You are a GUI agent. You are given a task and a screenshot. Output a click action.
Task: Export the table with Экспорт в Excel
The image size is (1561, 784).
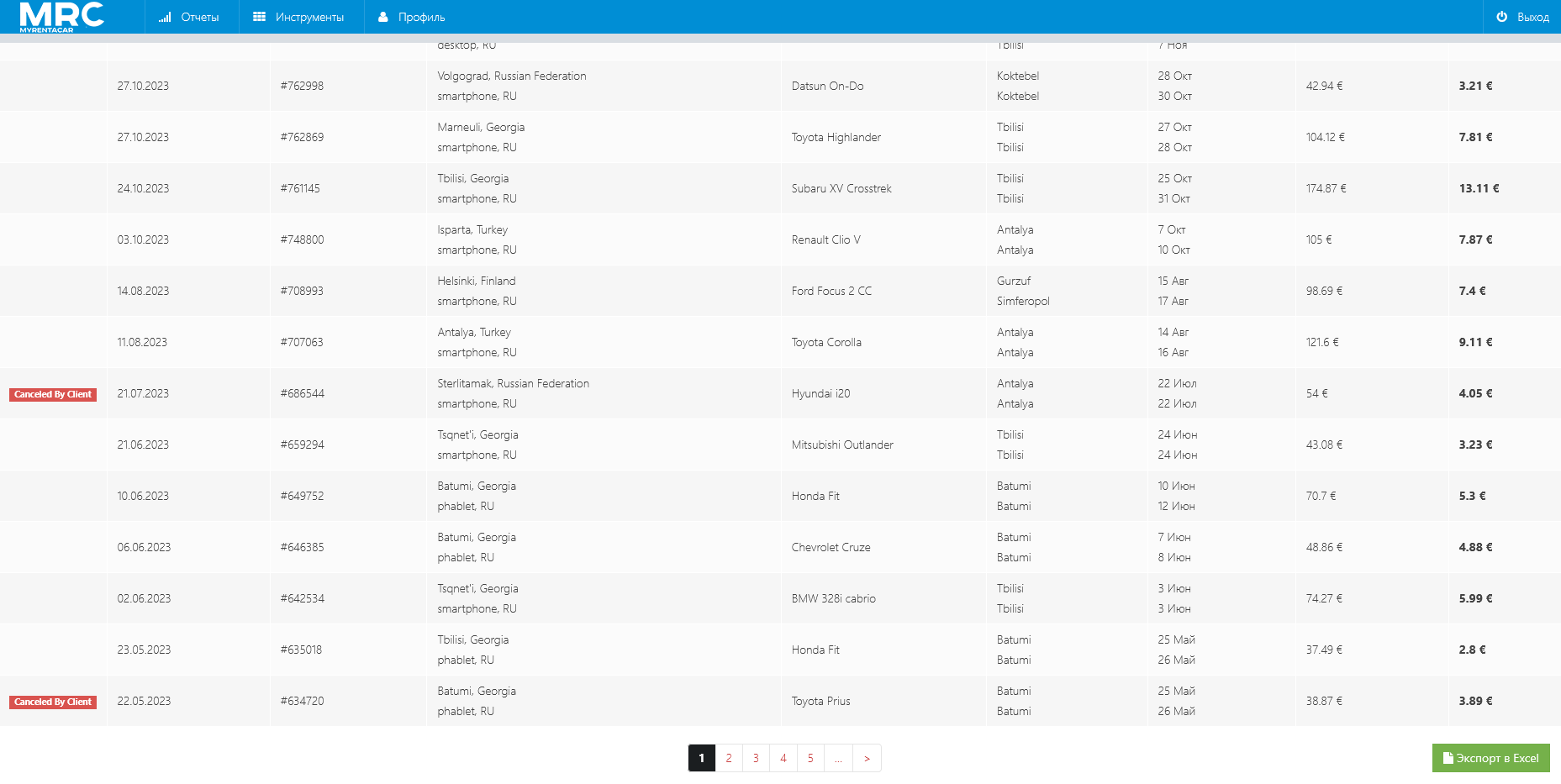point(1491,758)
